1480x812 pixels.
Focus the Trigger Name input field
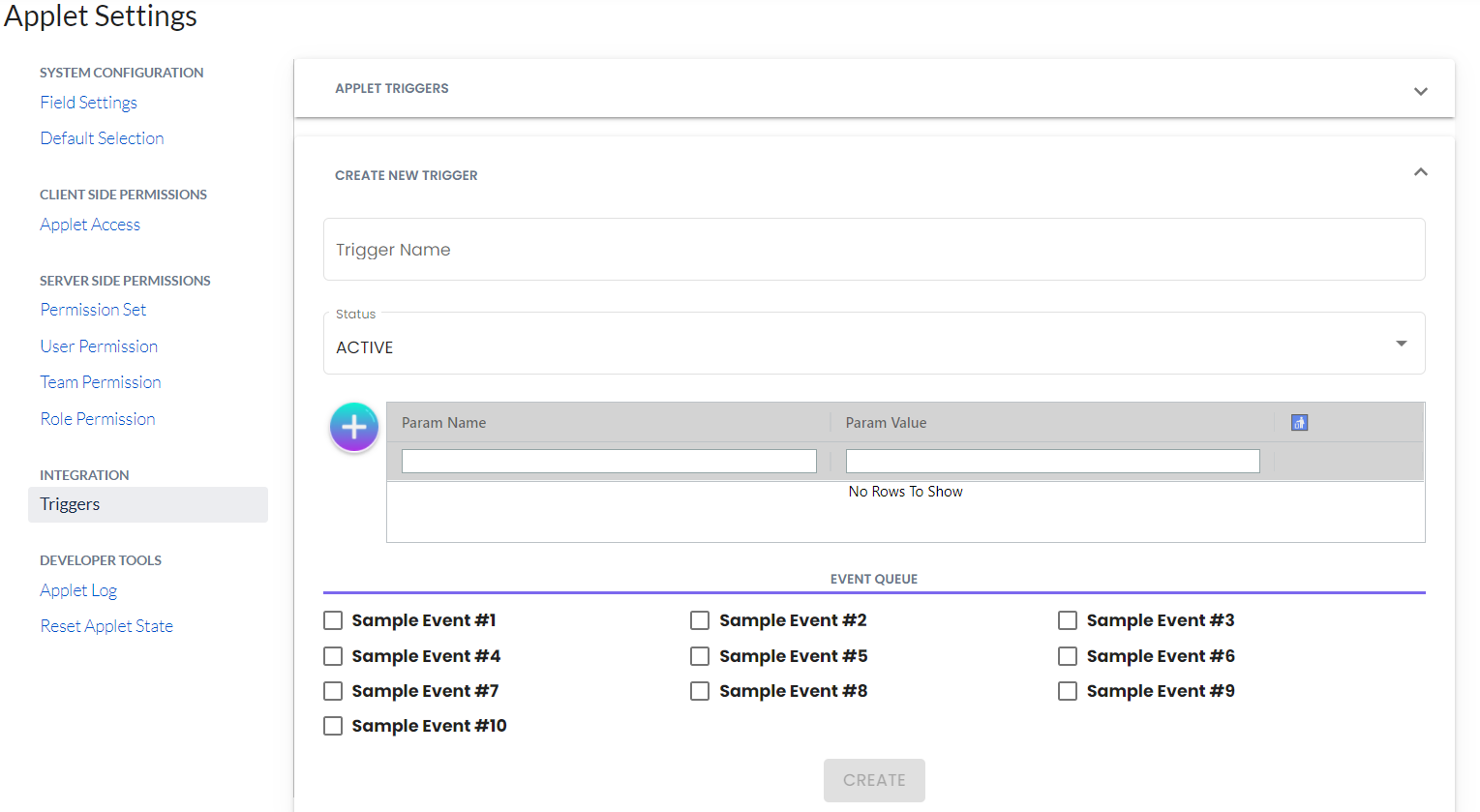pyautogui.click(x=873, y=250)
